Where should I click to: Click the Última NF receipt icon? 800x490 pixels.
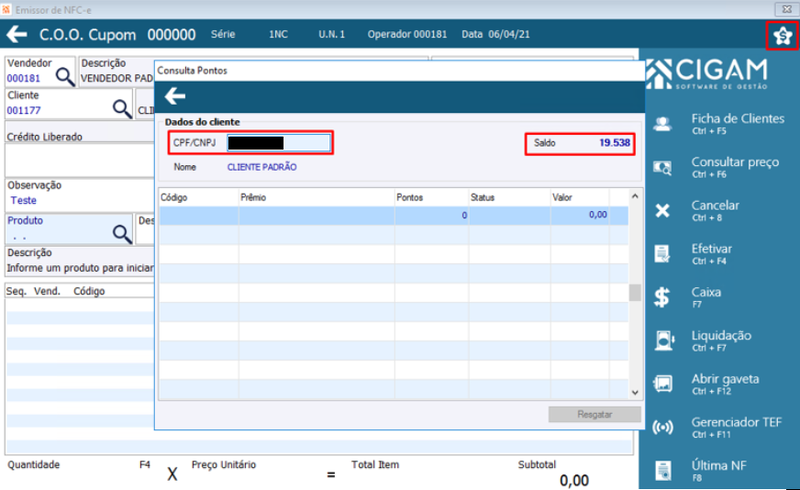663,470
